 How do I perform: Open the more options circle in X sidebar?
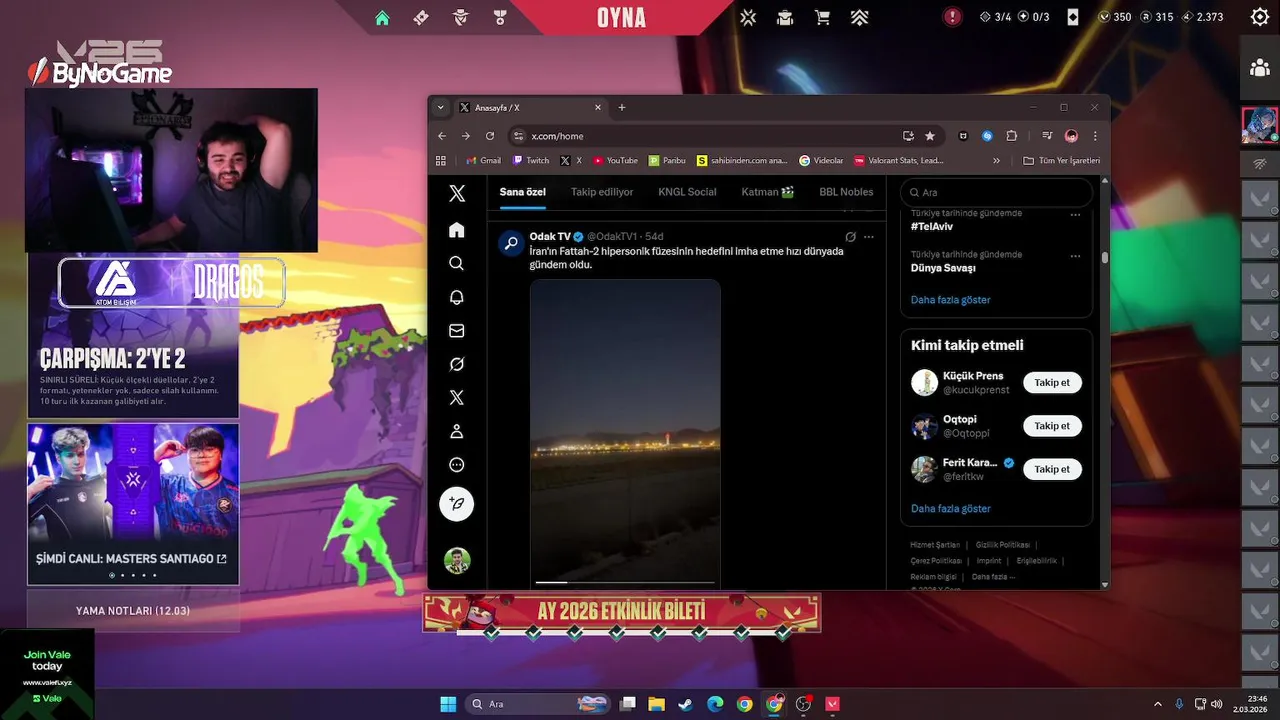(456, 464)
